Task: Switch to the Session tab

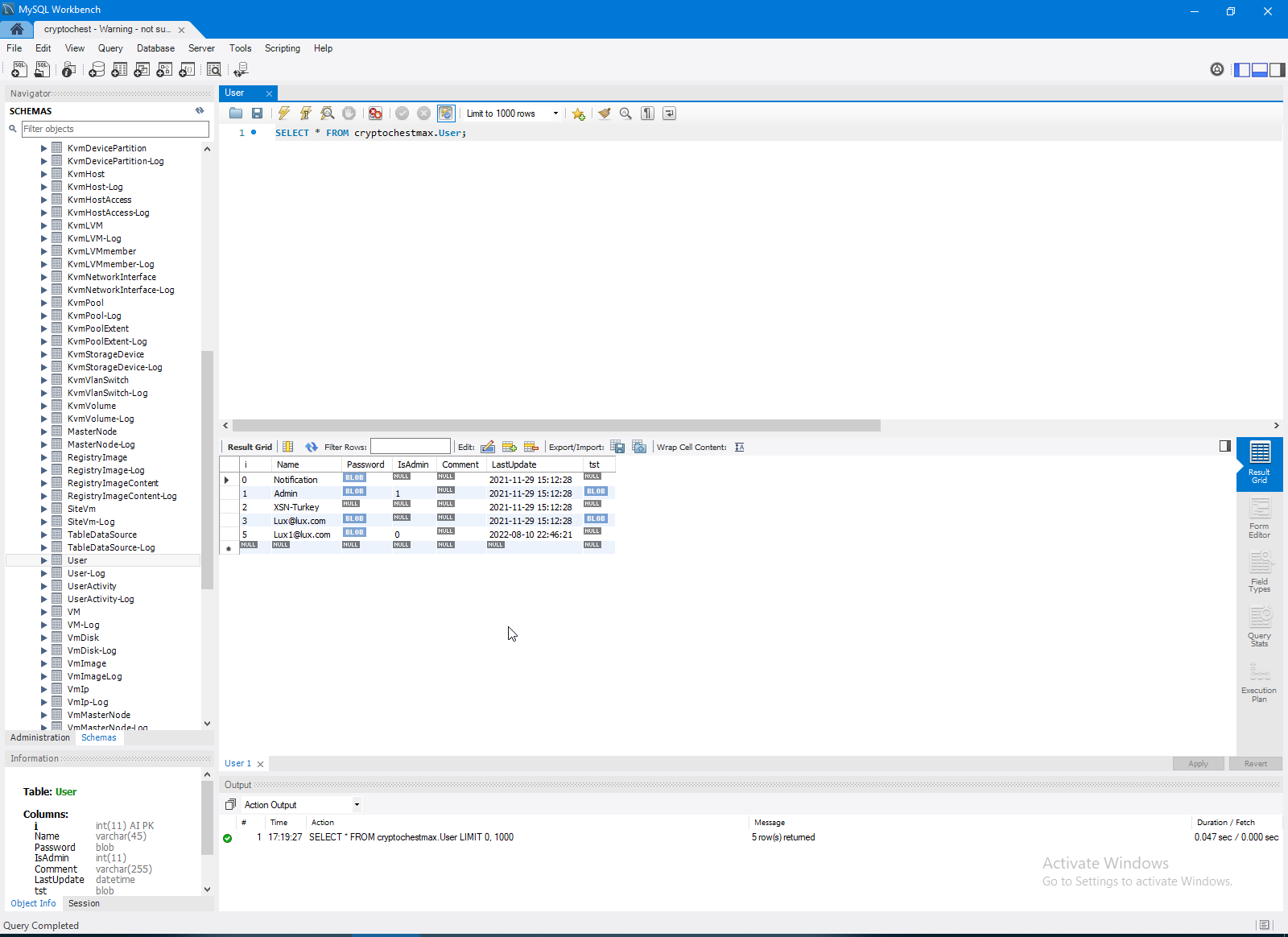Action: tap(85, 903)
